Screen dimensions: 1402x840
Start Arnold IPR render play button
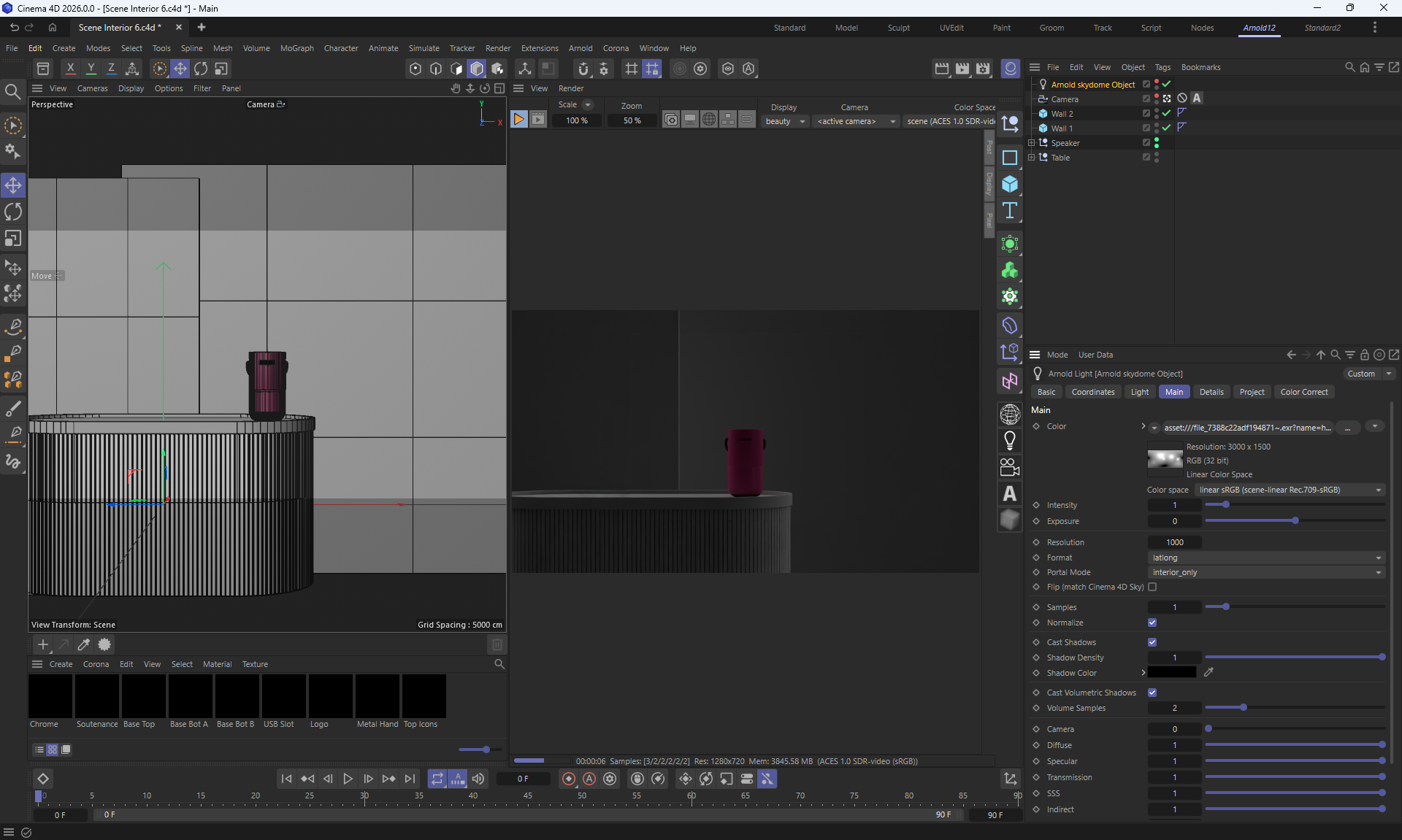(x=518, y=120)
